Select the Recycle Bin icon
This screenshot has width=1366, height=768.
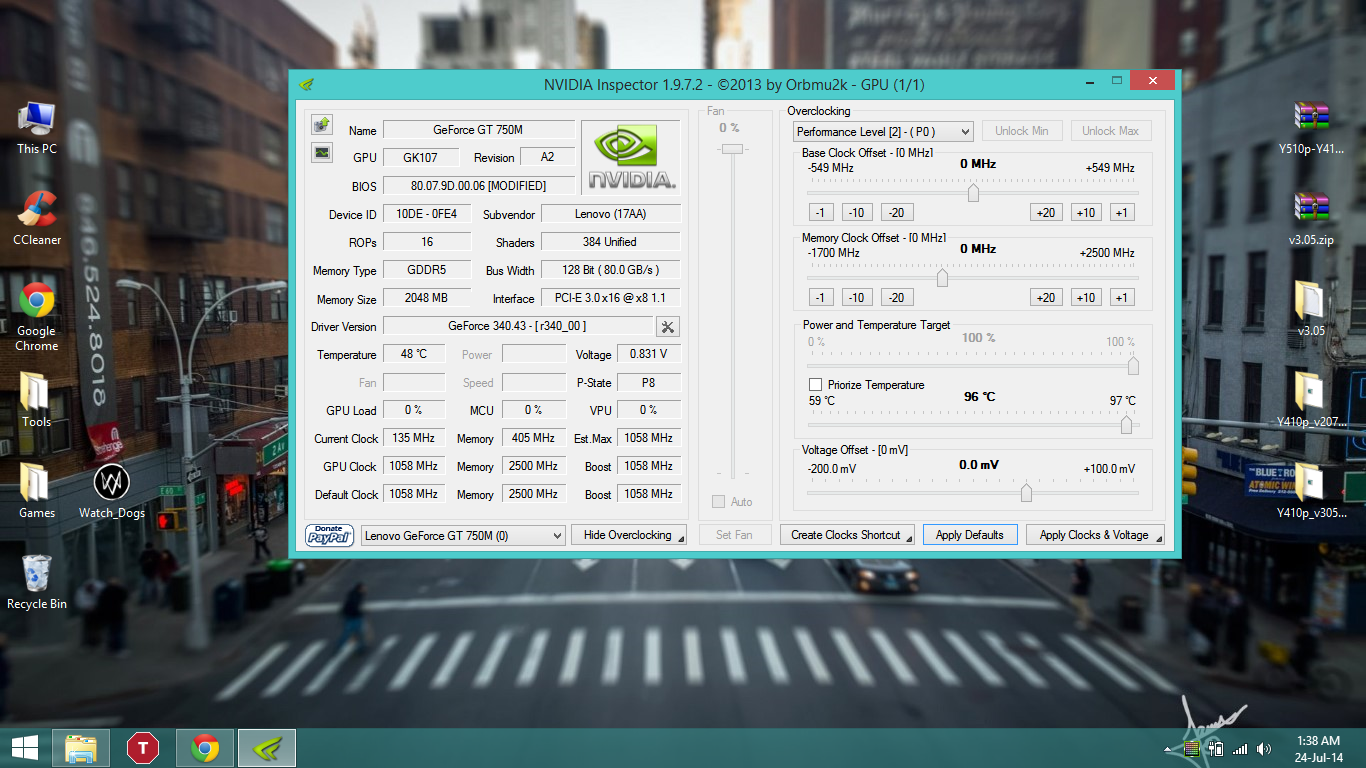click(37, 582)
